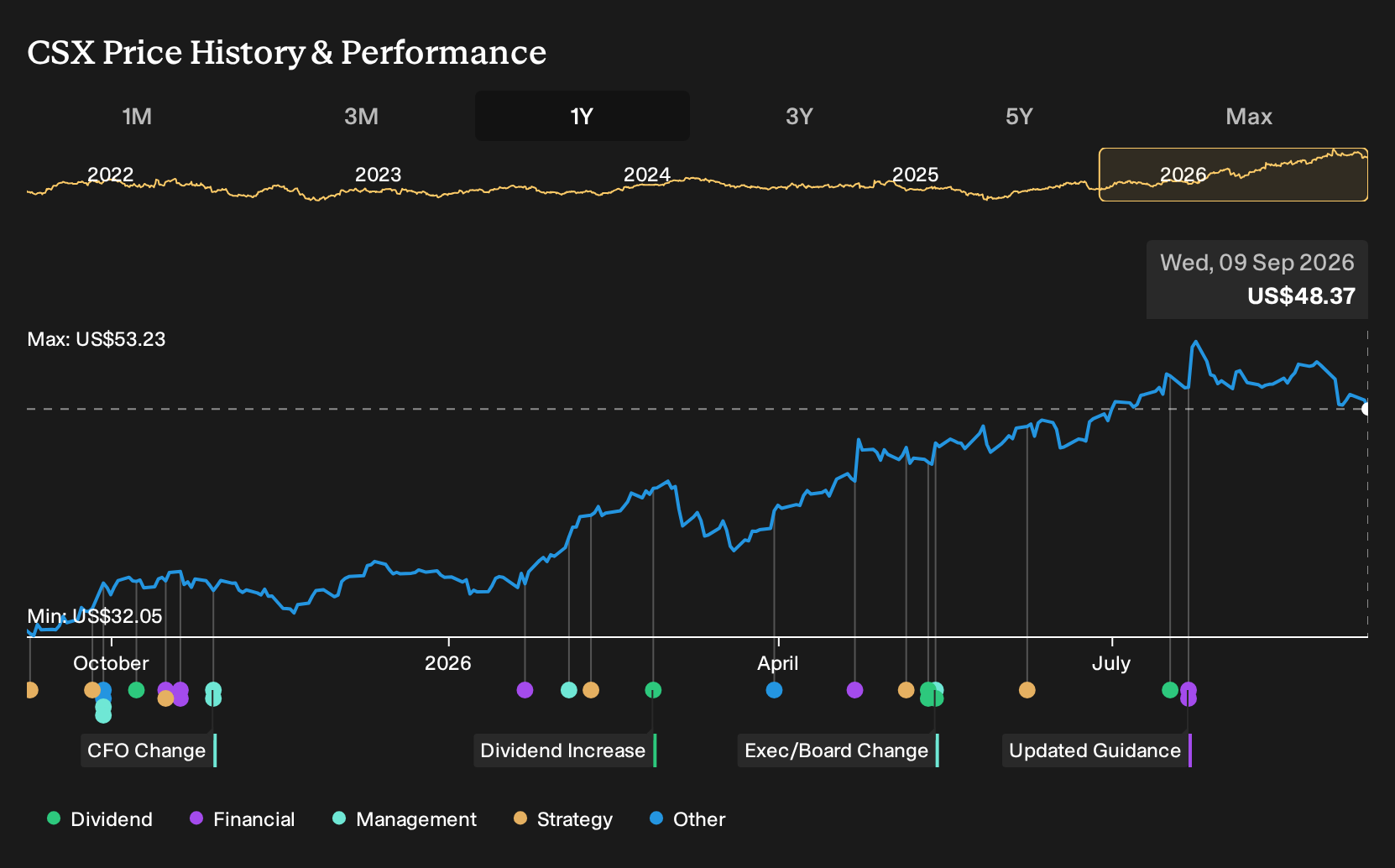
Task: Select the orange Strategy dot left of July
Action: [1027, 690]
